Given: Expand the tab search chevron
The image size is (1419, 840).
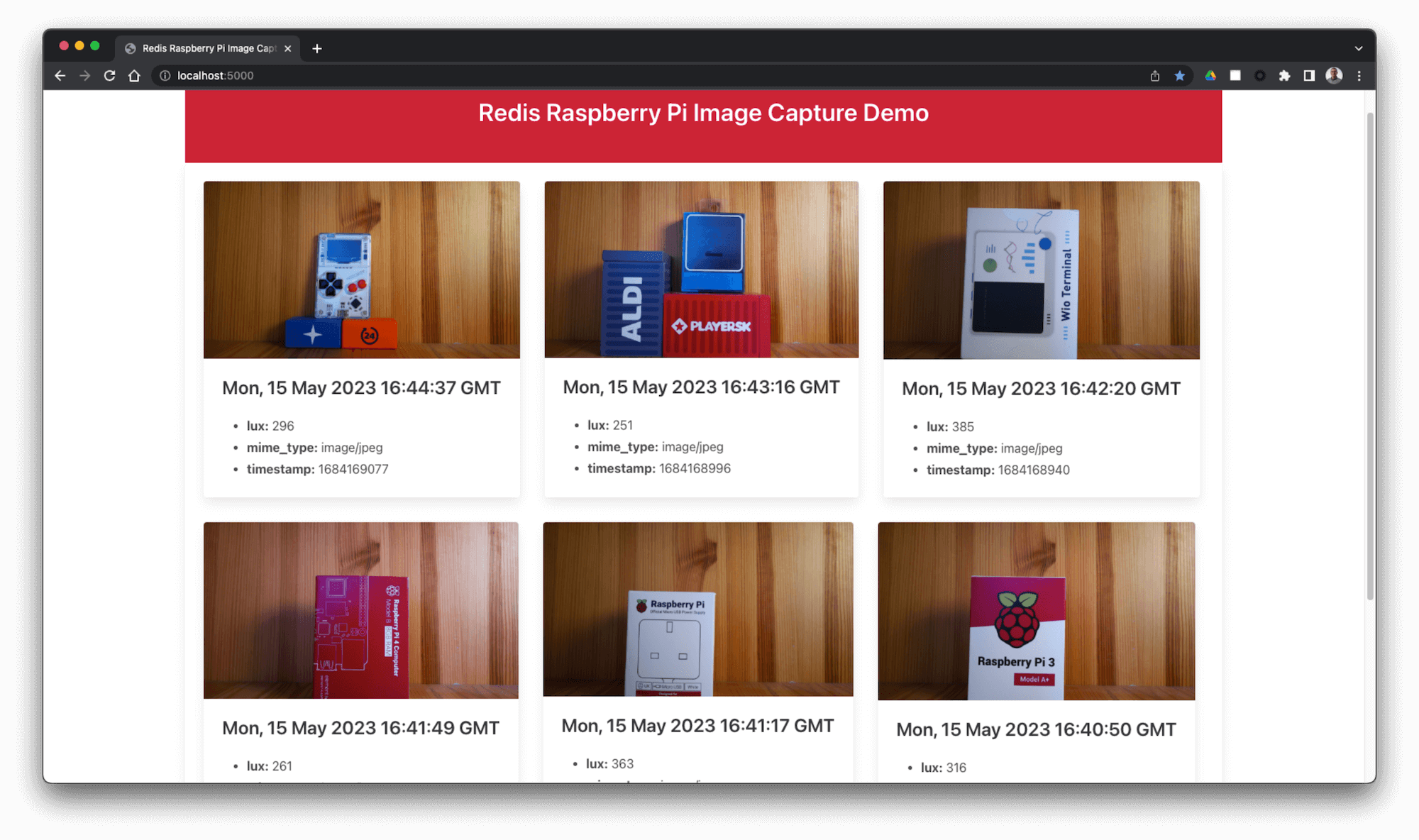Looking at the screenshot, I should click(x=1358, y=49).
